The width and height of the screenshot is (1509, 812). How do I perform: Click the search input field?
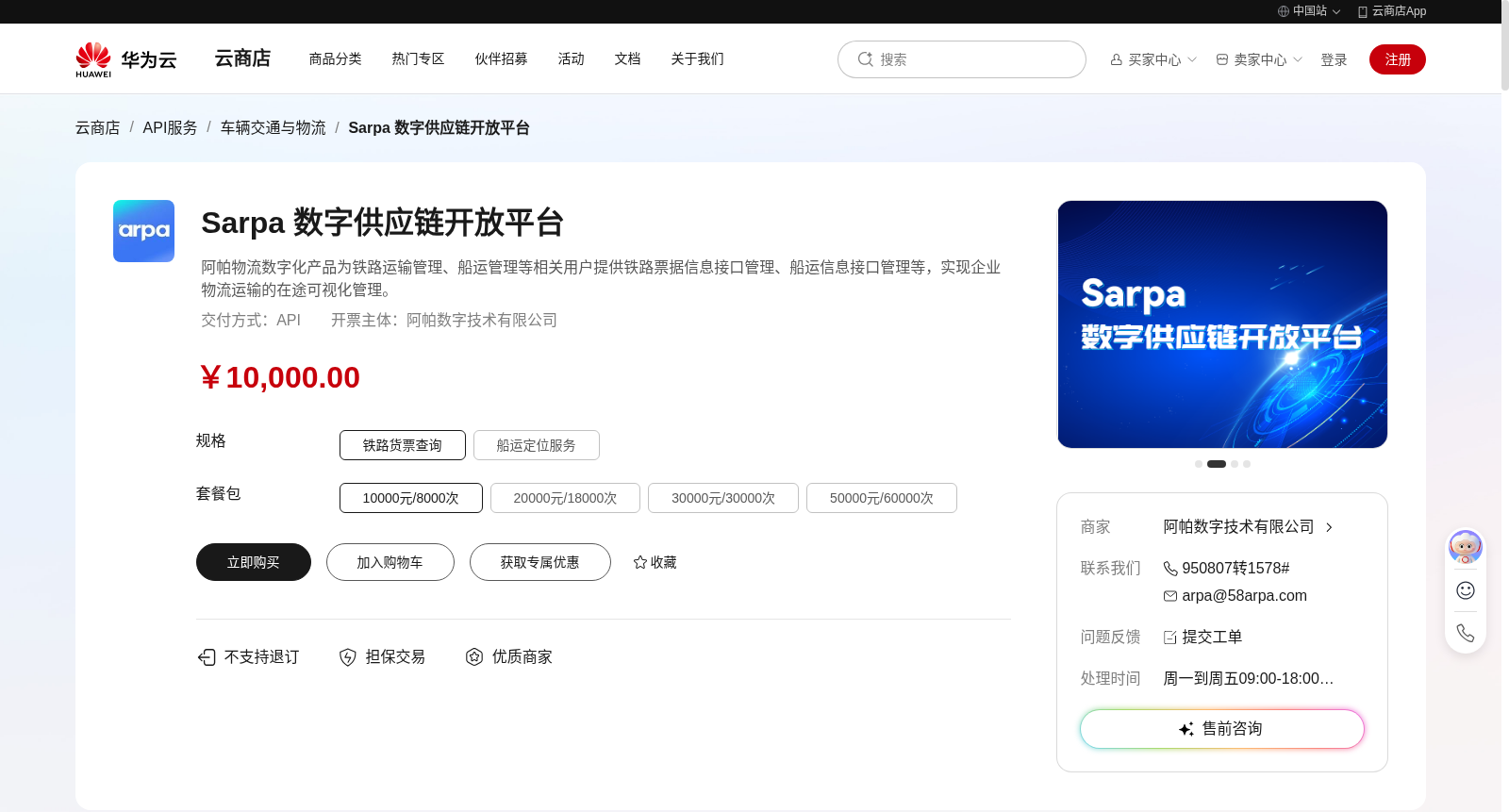[x=962, y=59]
